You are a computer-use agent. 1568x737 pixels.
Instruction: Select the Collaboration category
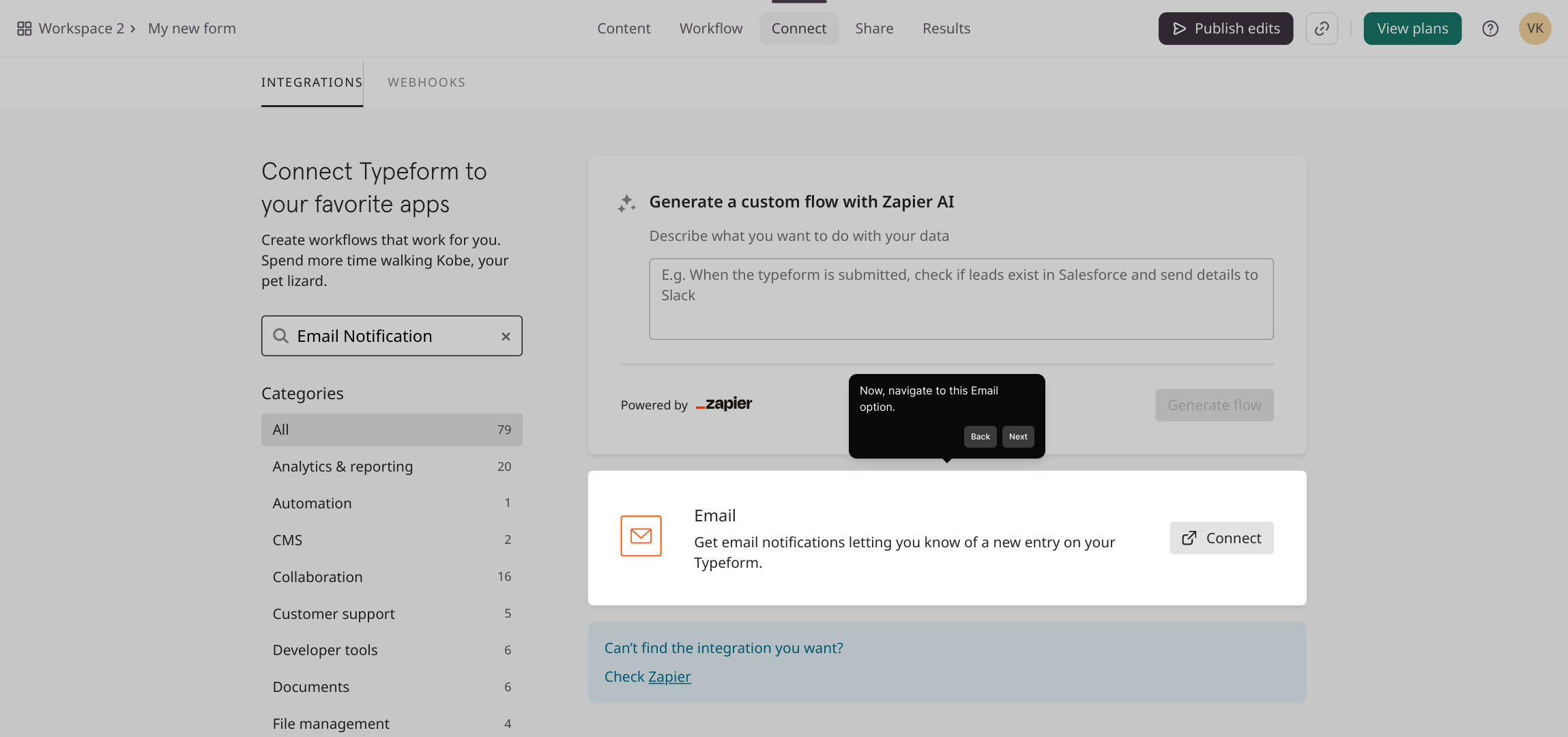coord(392,577)
